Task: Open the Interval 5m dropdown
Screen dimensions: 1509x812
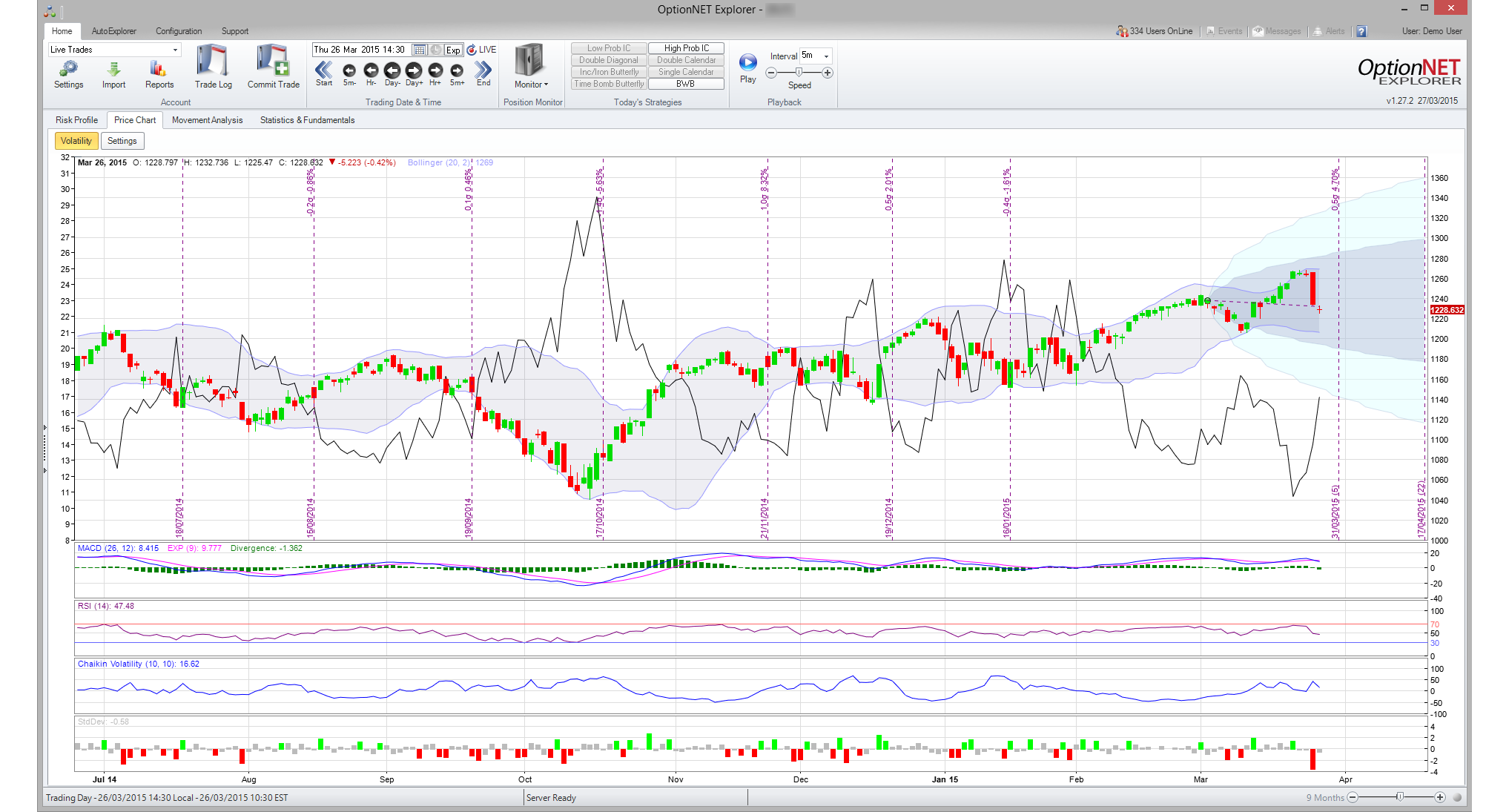Action: coord(826,56)
